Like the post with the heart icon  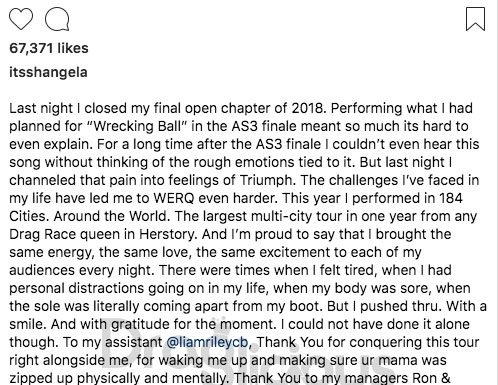click(21, 19)
